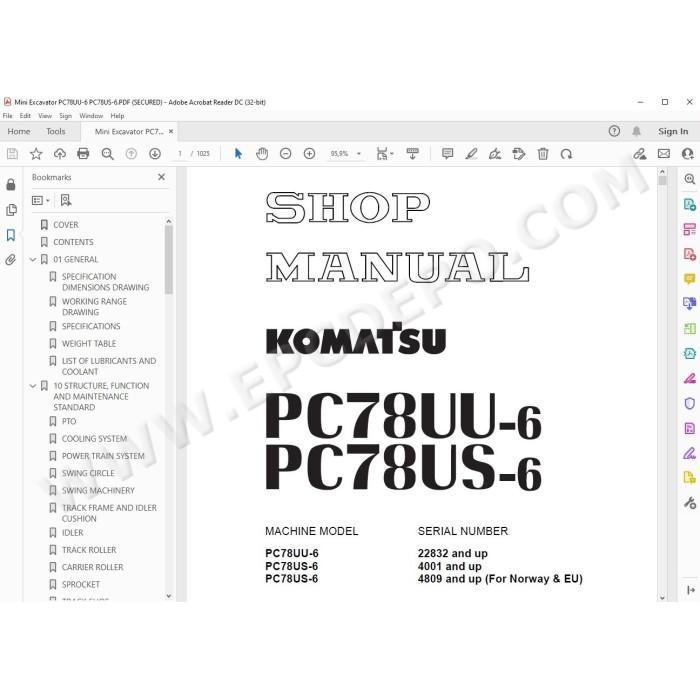This screenshot has height=700, width=700.
Task: Open the View menu
Action: pos(45,116)
